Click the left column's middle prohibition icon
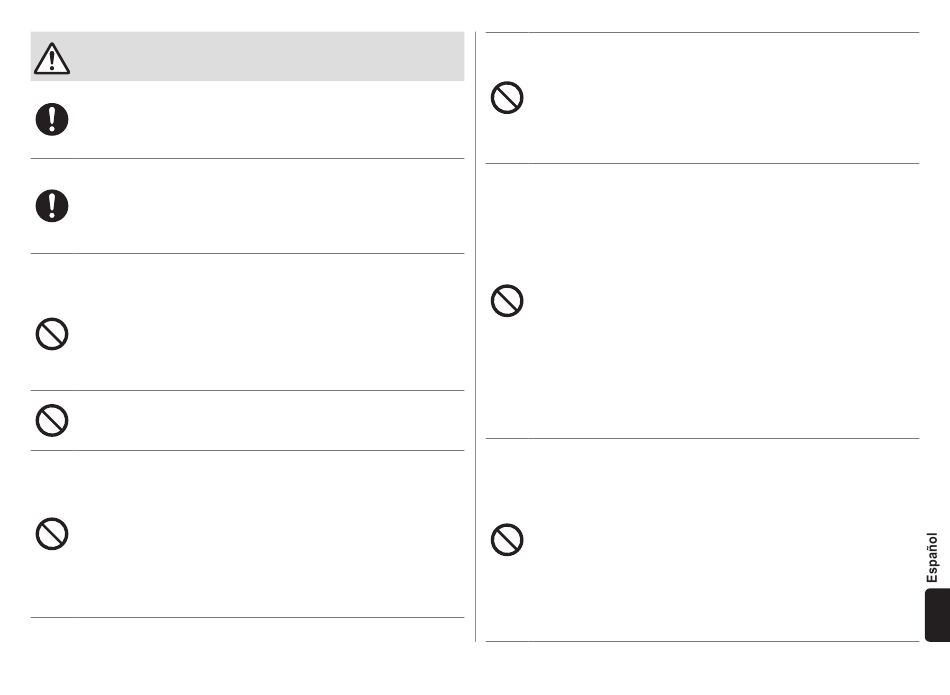This screenshot has height=695, width=950. click(52, 421)
